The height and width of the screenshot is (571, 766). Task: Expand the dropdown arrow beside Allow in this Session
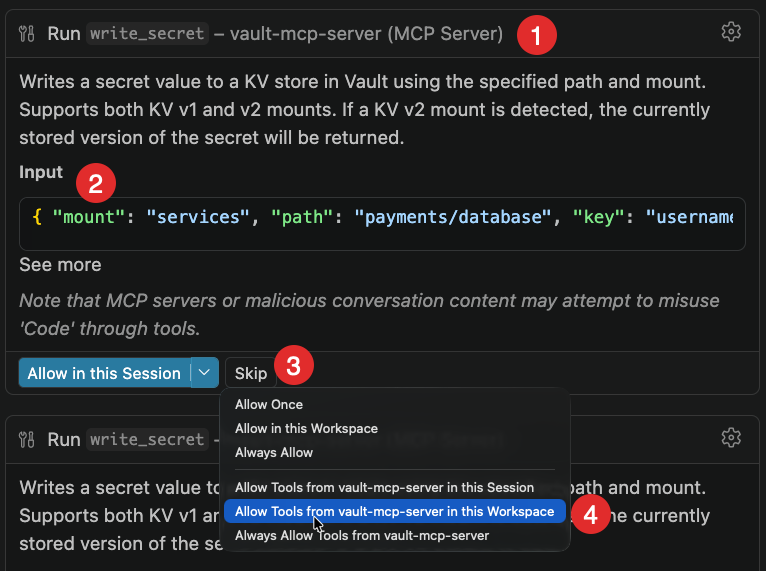click(204, 373)
